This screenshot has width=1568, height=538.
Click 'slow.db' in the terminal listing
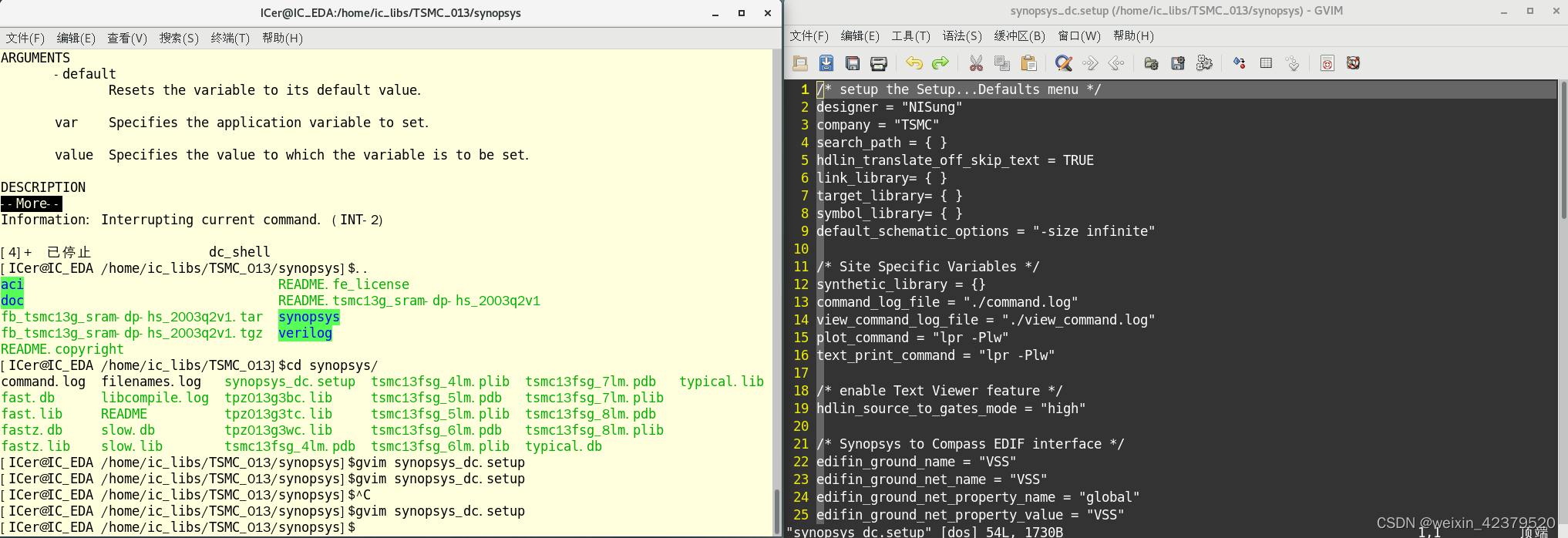tap(128, 430)
